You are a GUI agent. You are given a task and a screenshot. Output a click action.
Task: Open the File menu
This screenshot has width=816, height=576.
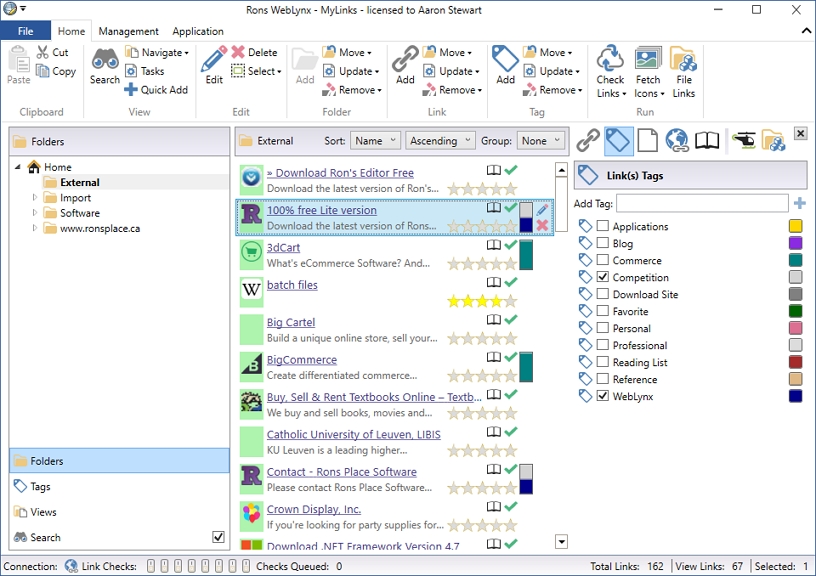pos(26,31)
